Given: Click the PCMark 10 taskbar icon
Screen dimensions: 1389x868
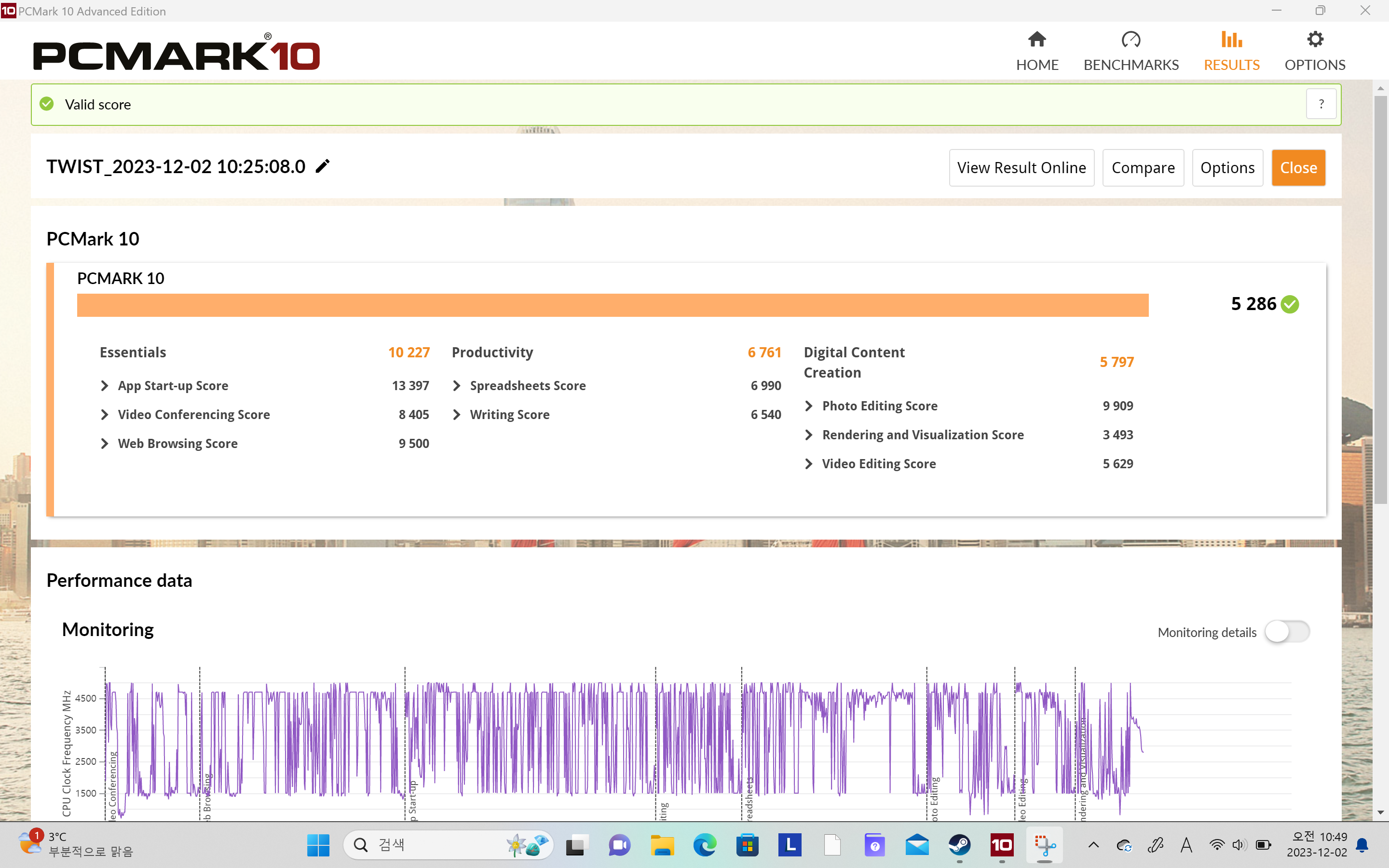Looking at the screenshot, I should click(1002, 845).
